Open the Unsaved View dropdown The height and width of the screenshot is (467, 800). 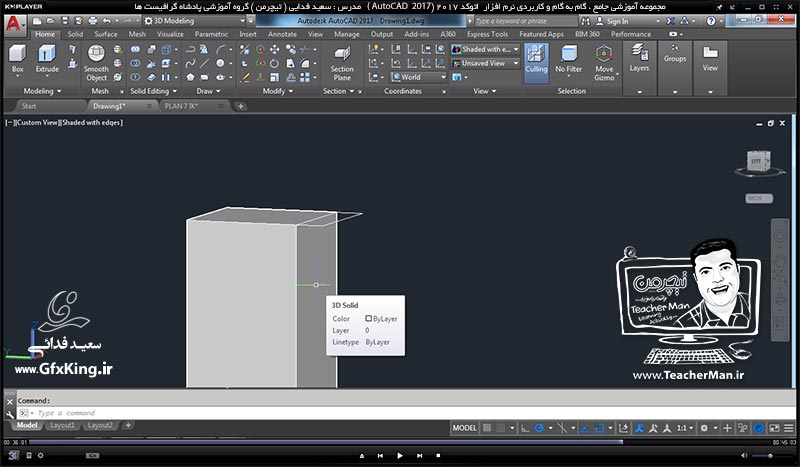[x=485, y=63]
